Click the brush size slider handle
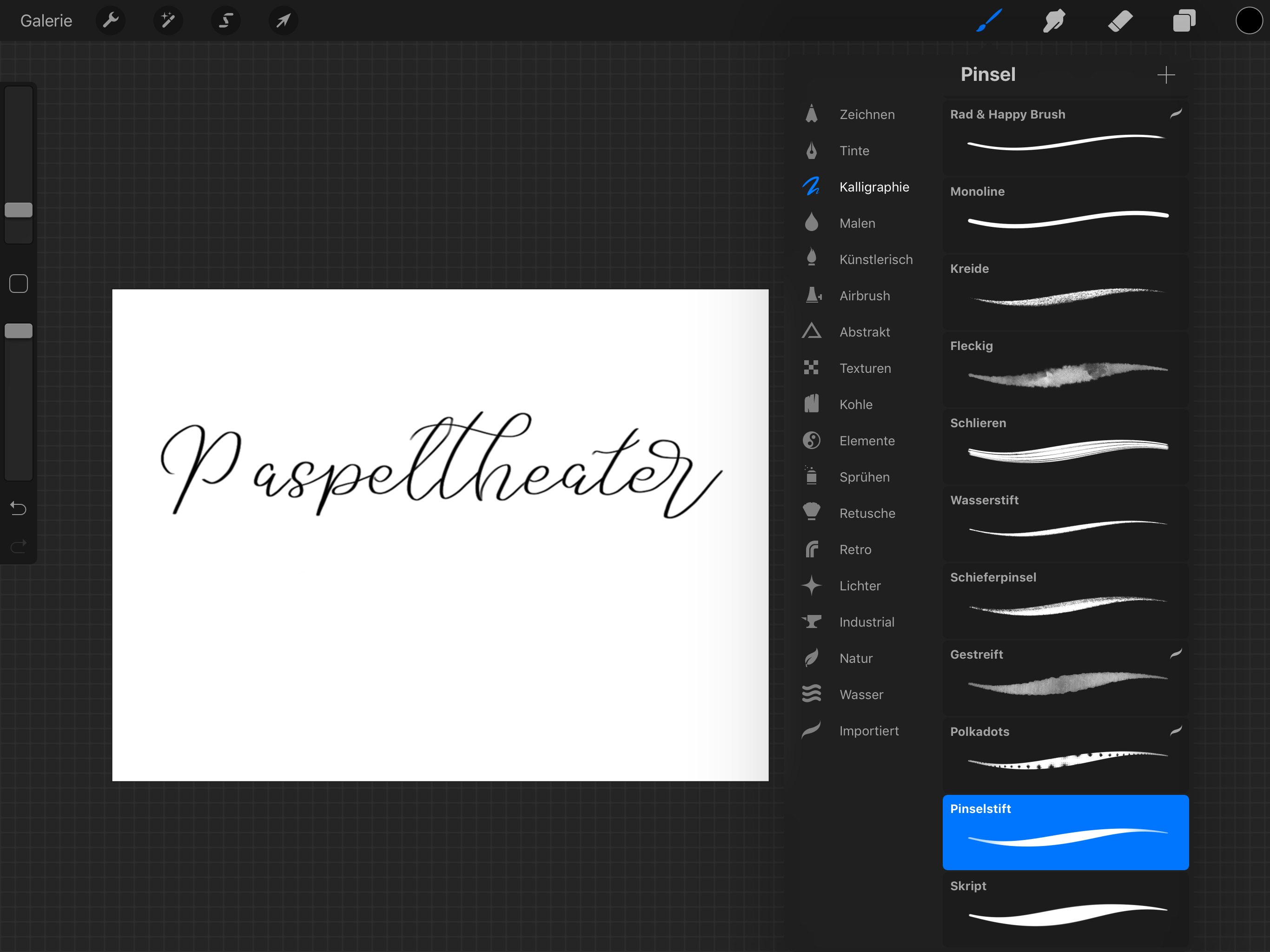The height and width of the screenshot is (952, 1270). click(19, 210)
